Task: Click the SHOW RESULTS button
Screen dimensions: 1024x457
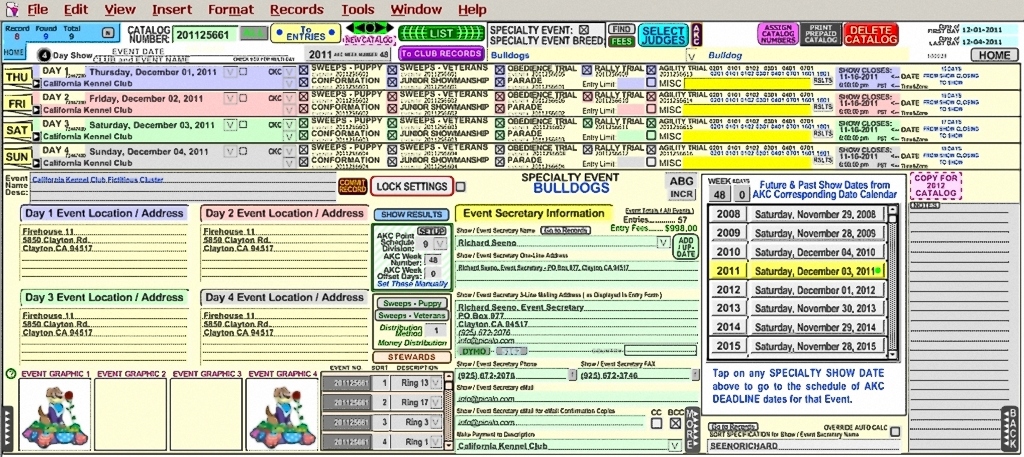Action: pyautogui.click(x=411, y=214)
